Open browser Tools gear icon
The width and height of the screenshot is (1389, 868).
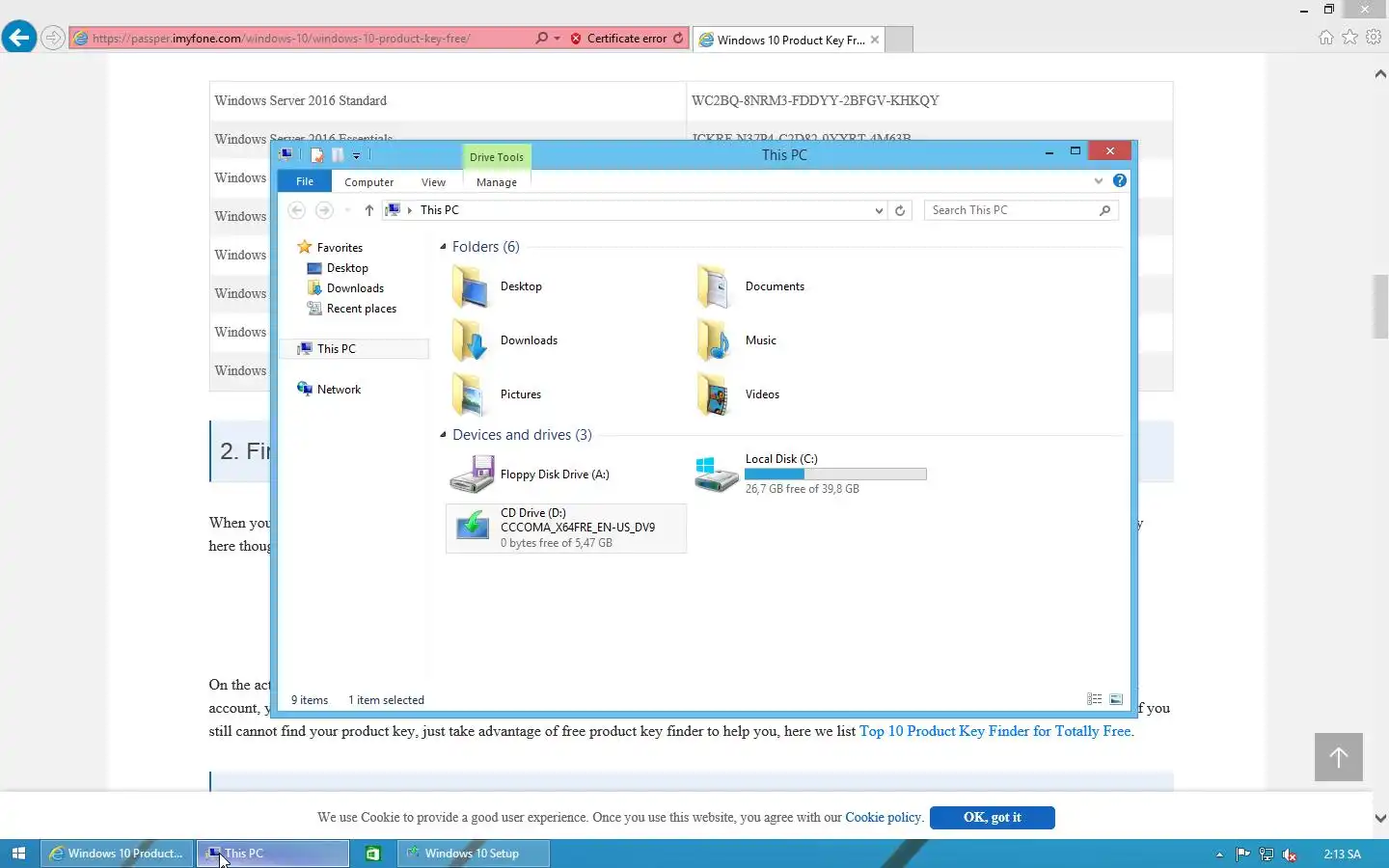pos(1374,38)
